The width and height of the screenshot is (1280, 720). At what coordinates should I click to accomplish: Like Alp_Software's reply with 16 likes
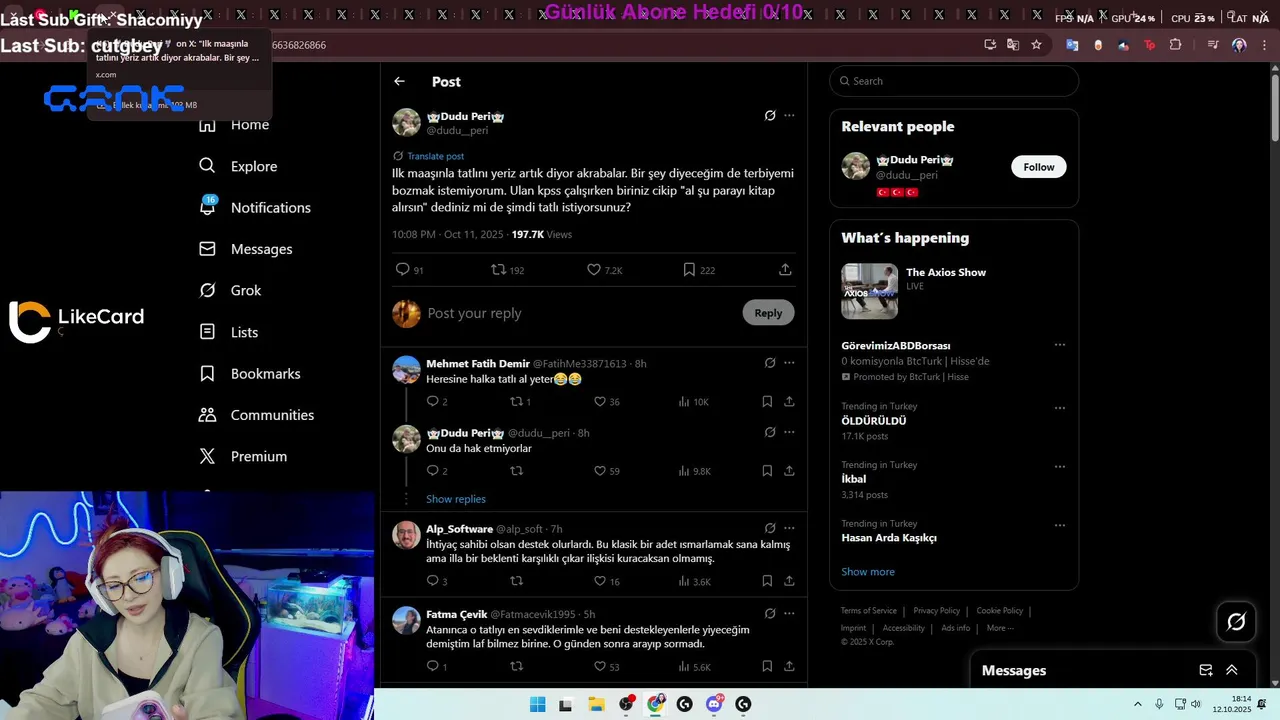(600, 580)
